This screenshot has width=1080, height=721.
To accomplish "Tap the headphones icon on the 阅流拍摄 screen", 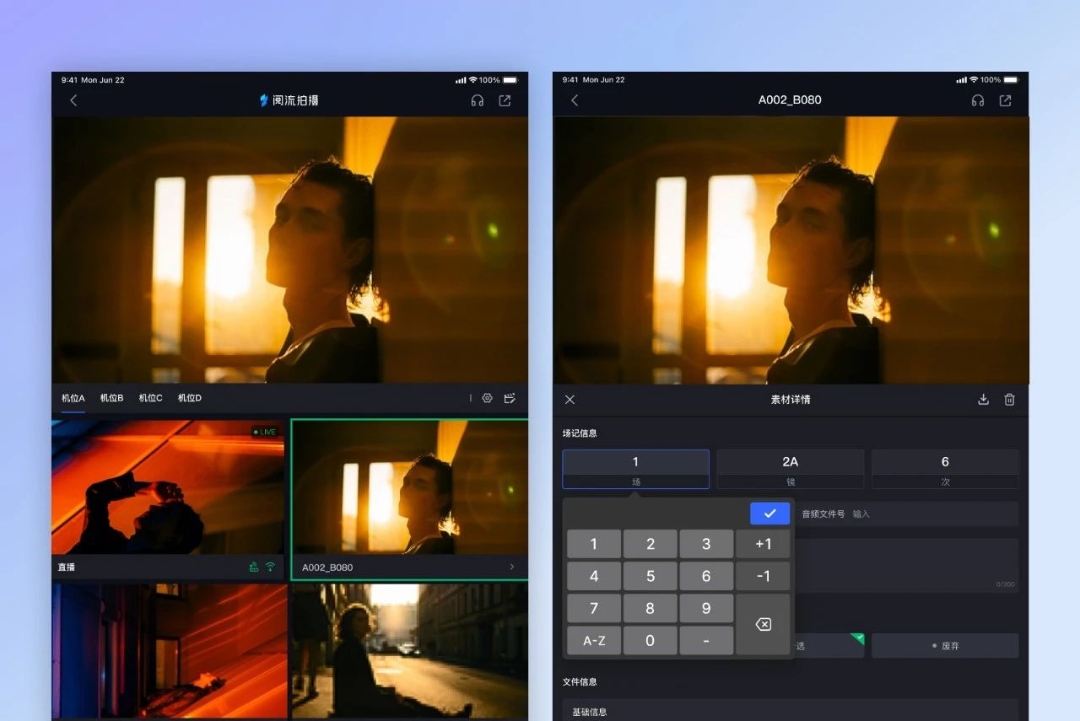I will click(x=477, y=101).
